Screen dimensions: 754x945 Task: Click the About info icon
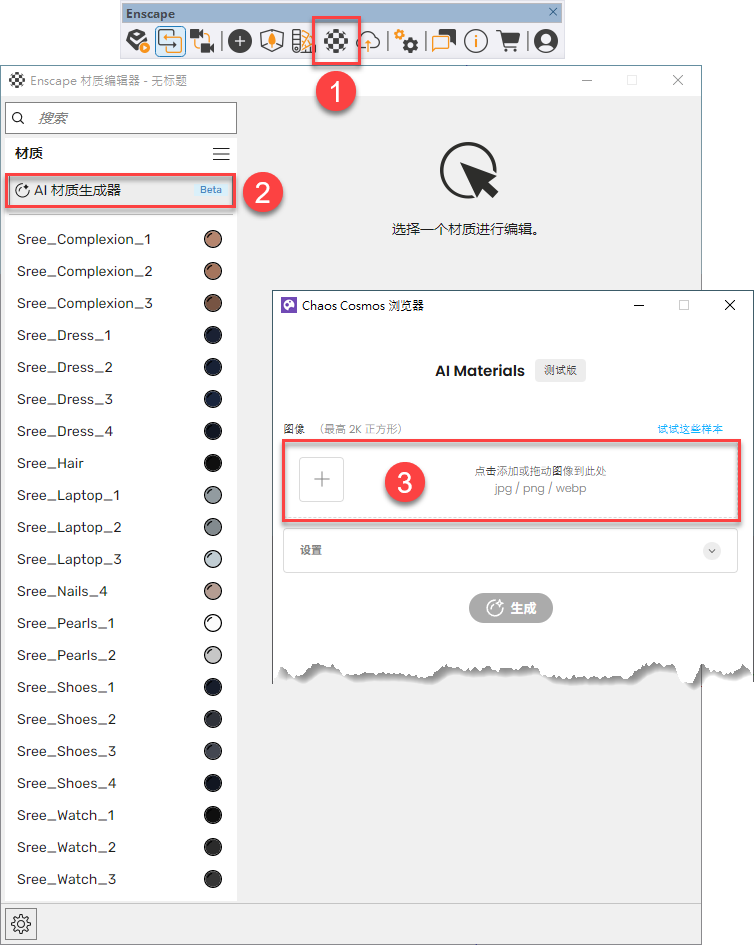(476, 41)
